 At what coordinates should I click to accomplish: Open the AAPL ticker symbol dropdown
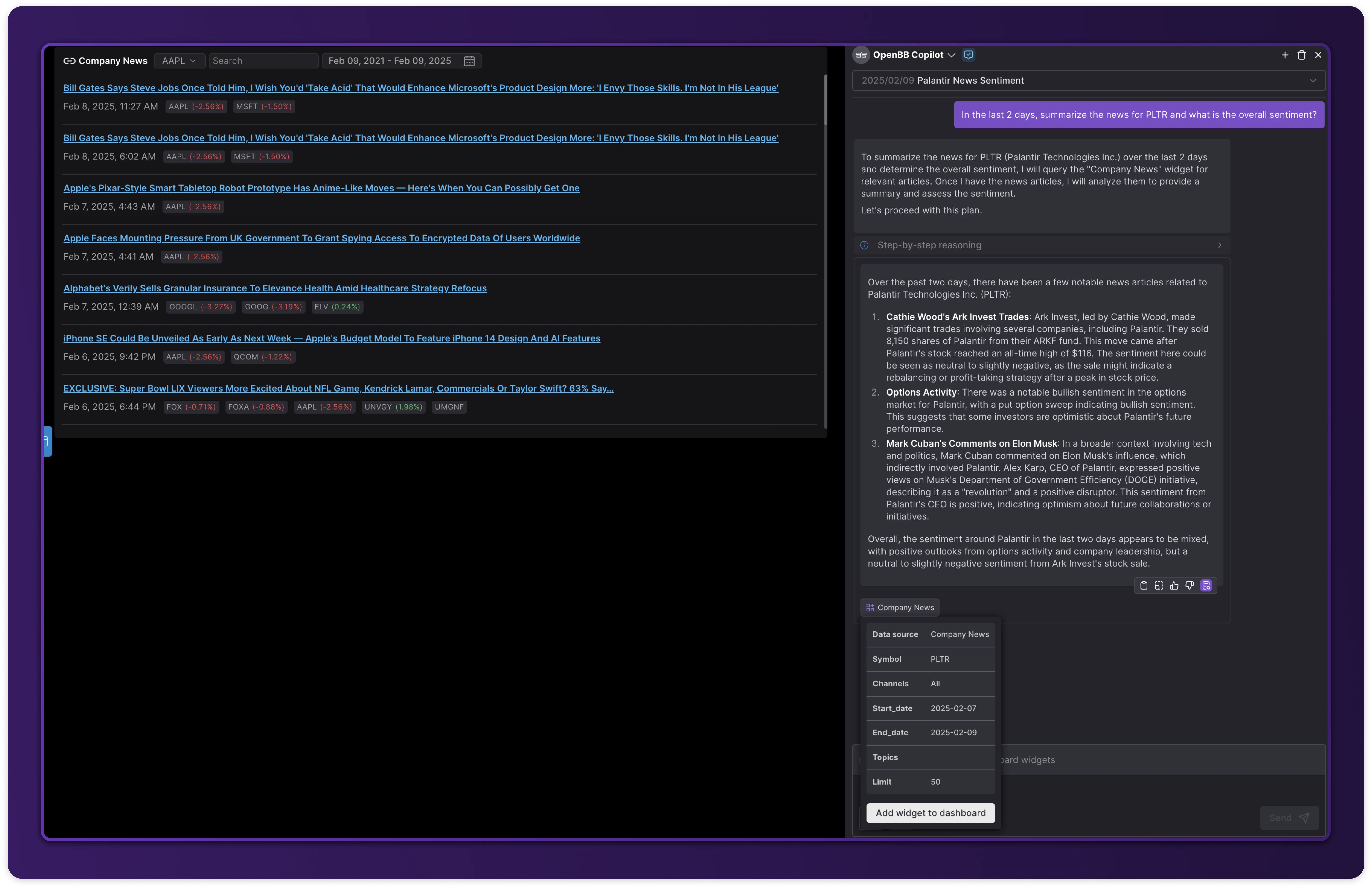179,61
